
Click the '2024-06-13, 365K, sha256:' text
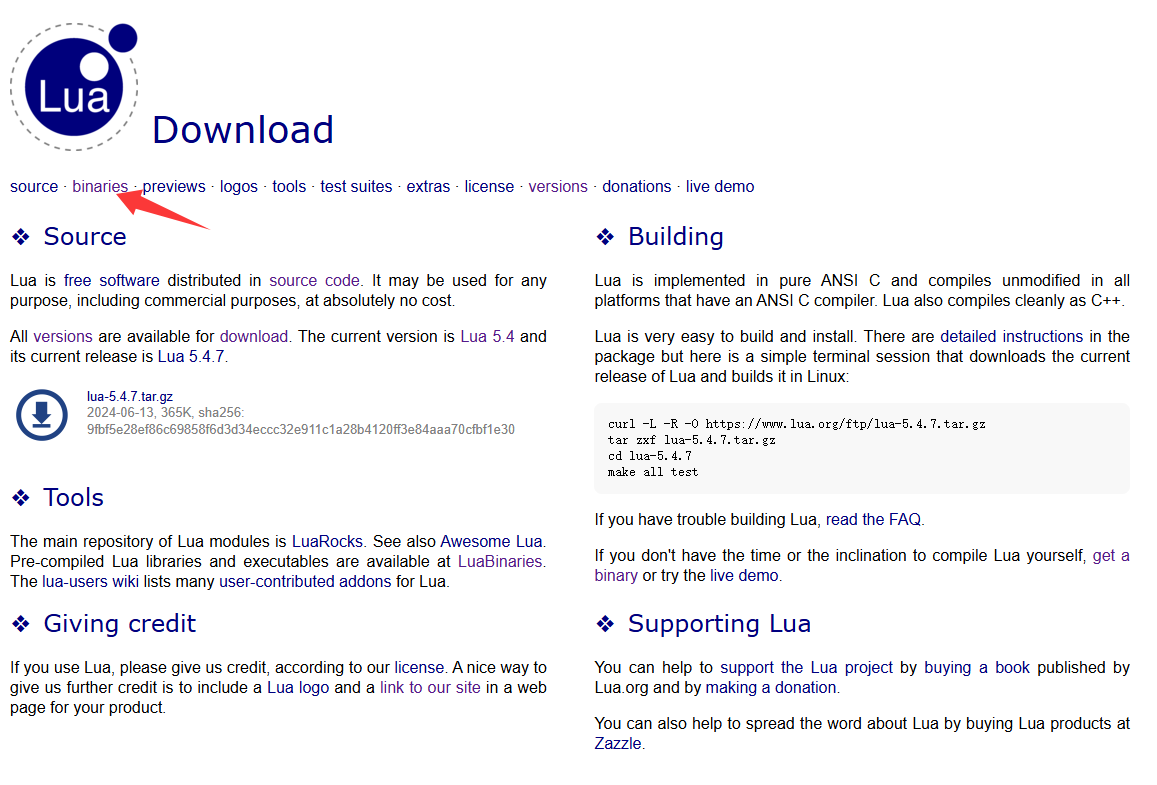[165, 412]
